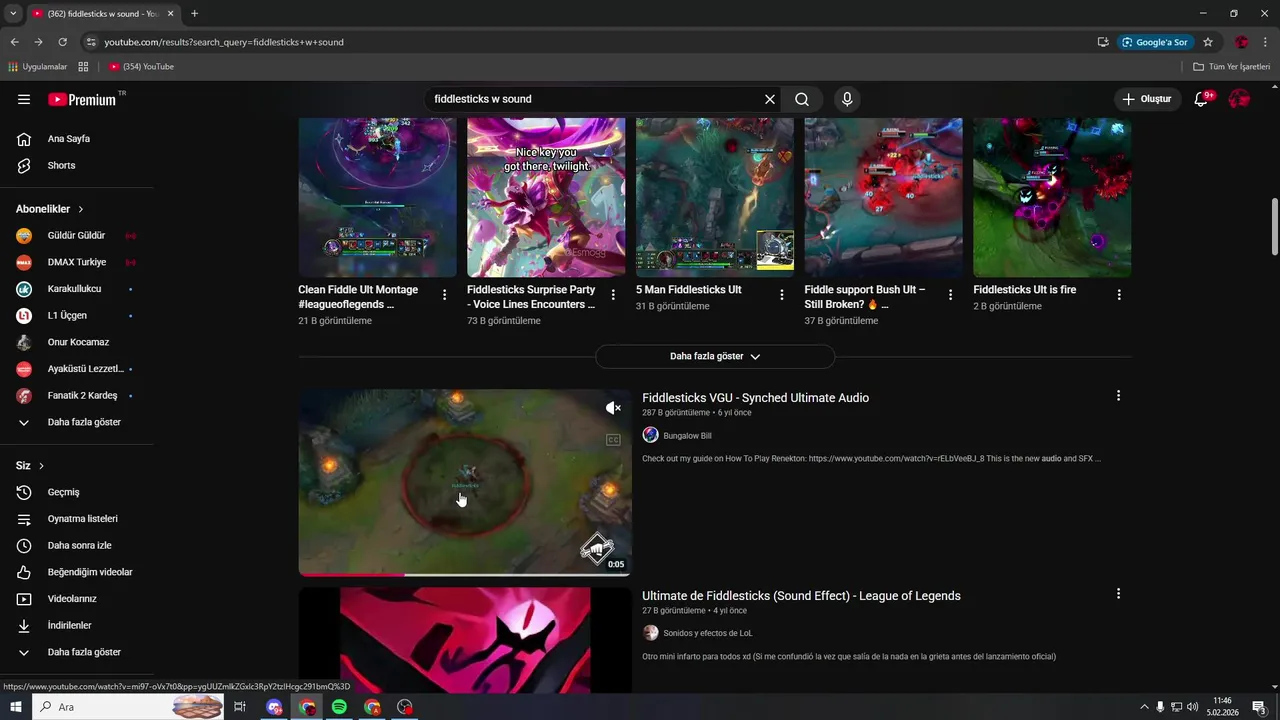Open 5 Man Fiddlesticks Ult short thumbnail

pyautogui.click(x=715, y=198)
